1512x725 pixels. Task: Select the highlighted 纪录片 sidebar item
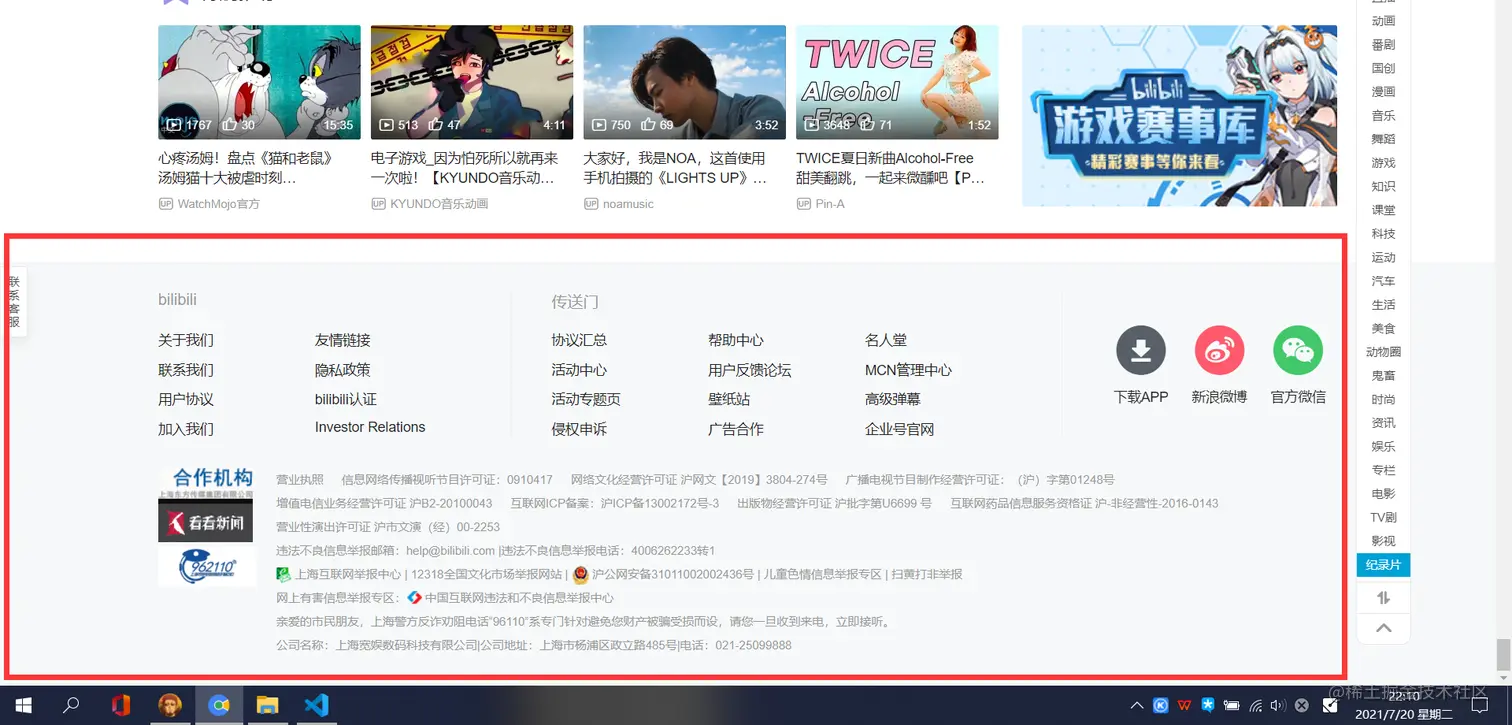coord(1383,565)
